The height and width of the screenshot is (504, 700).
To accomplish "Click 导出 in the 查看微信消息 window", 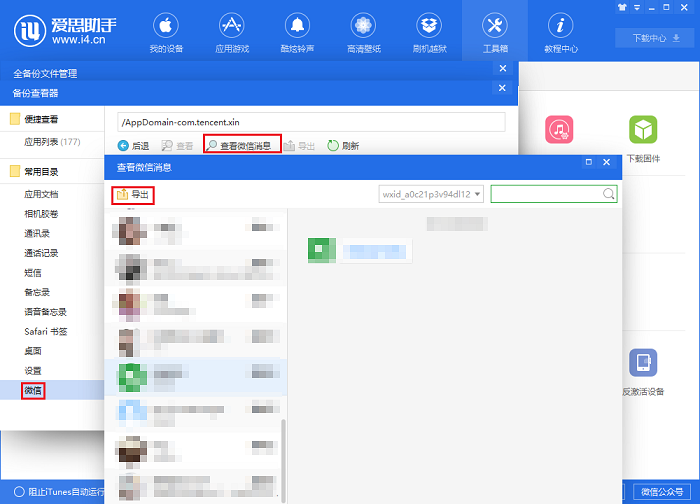I will click(133, 195).
